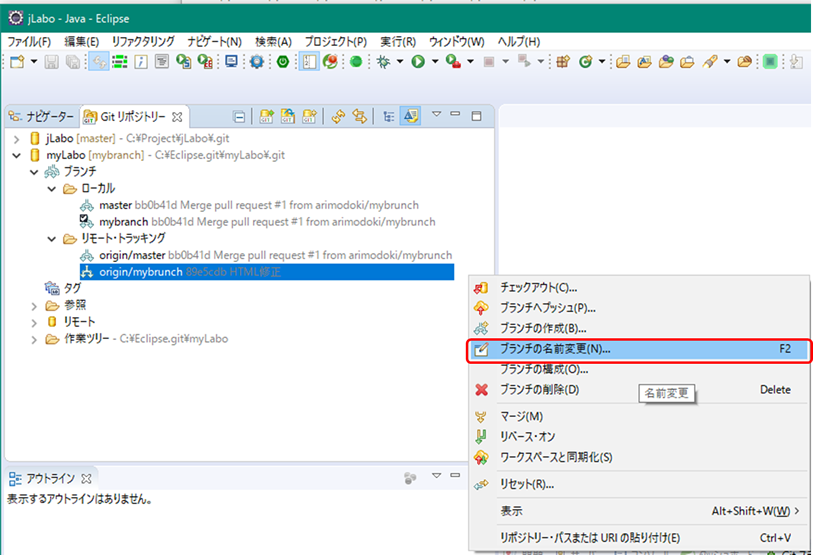Click the Debug bug icon
Image resolution: width=813 pixels, height=555 pixels.
384,62
